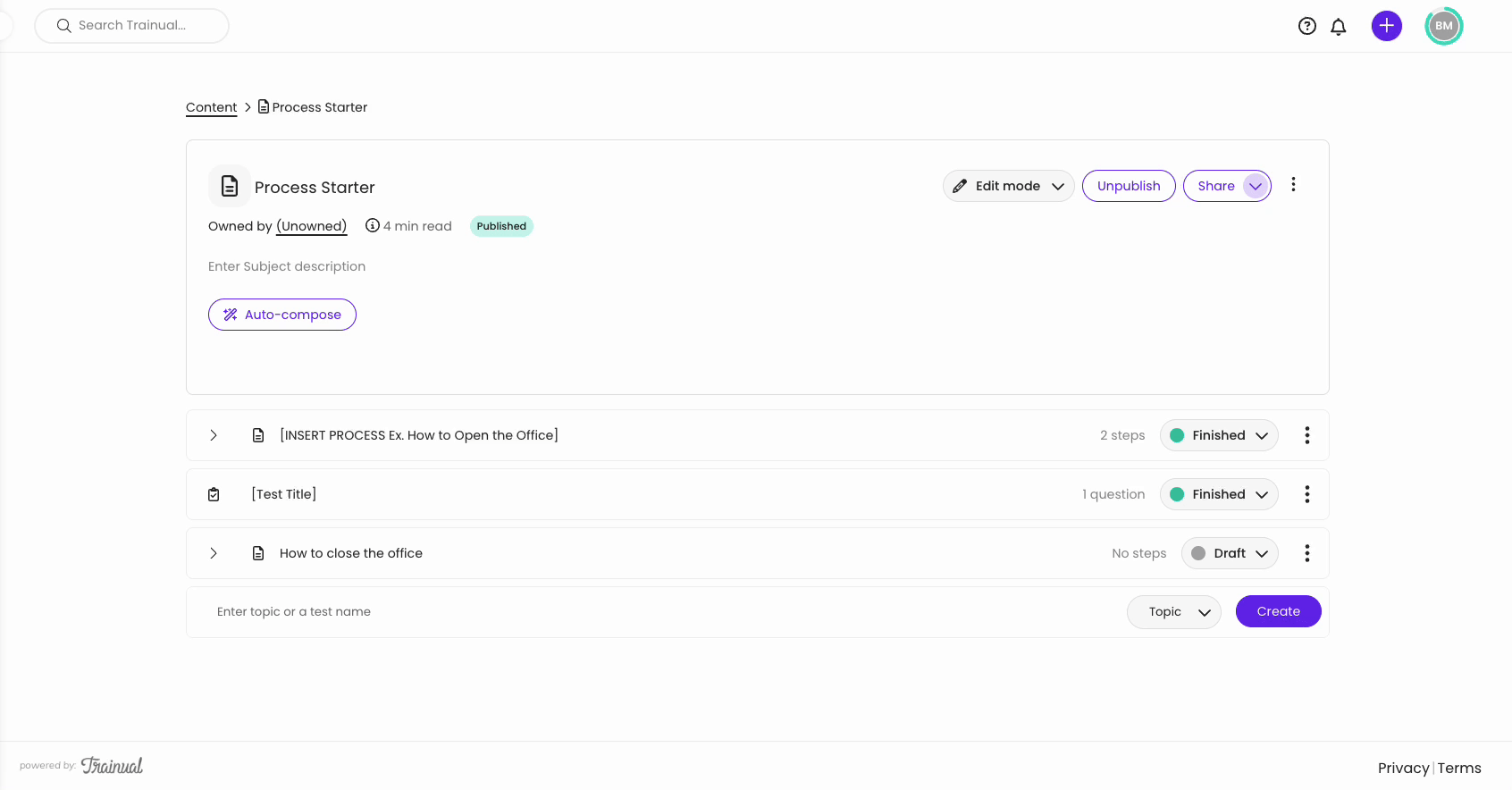Click the Search Trainual field
The image size is (1512, 790).
[x=131, y=26]
